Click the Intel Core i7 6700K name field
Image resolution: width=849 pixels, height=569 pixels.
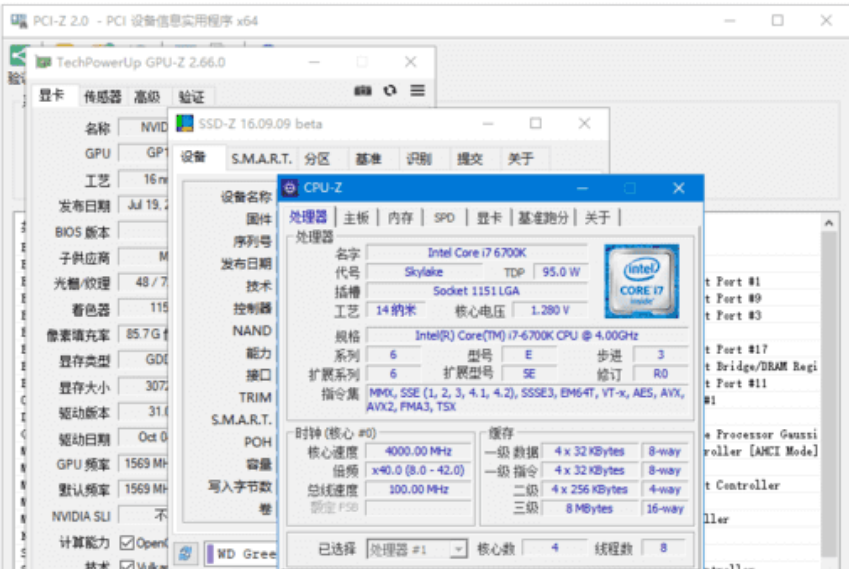point(476,253)
